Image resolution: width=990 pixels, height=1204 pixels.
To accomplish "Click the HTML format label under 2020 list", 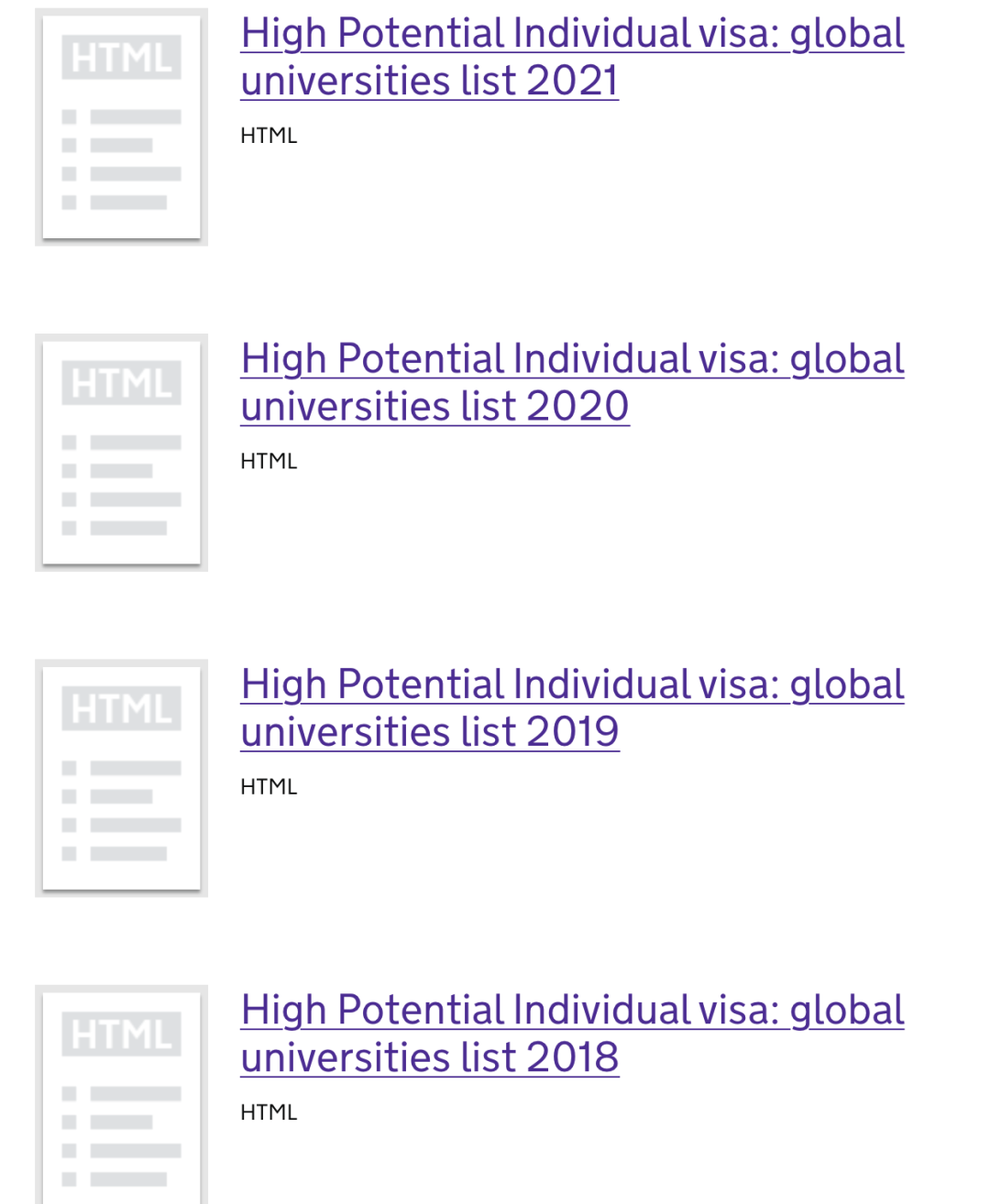I will [x=269, y=461].
